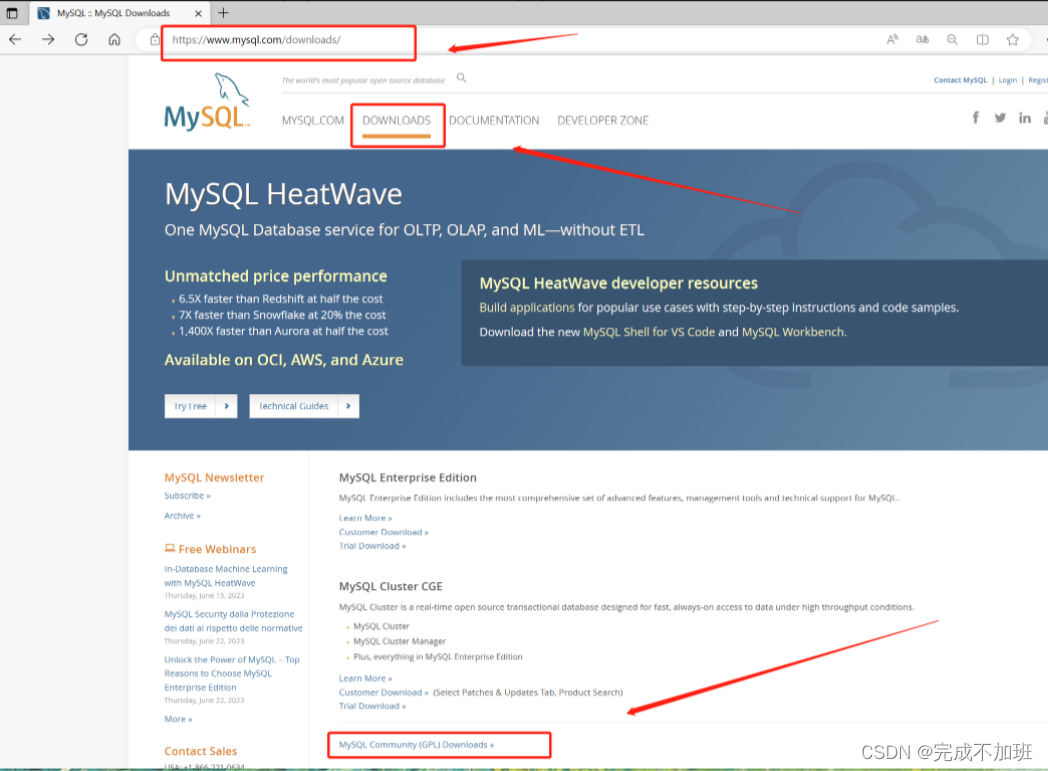Click the MySQL Twitter bird icon
Viewport: 1048px width, 771px height.
click(1000, 117)
